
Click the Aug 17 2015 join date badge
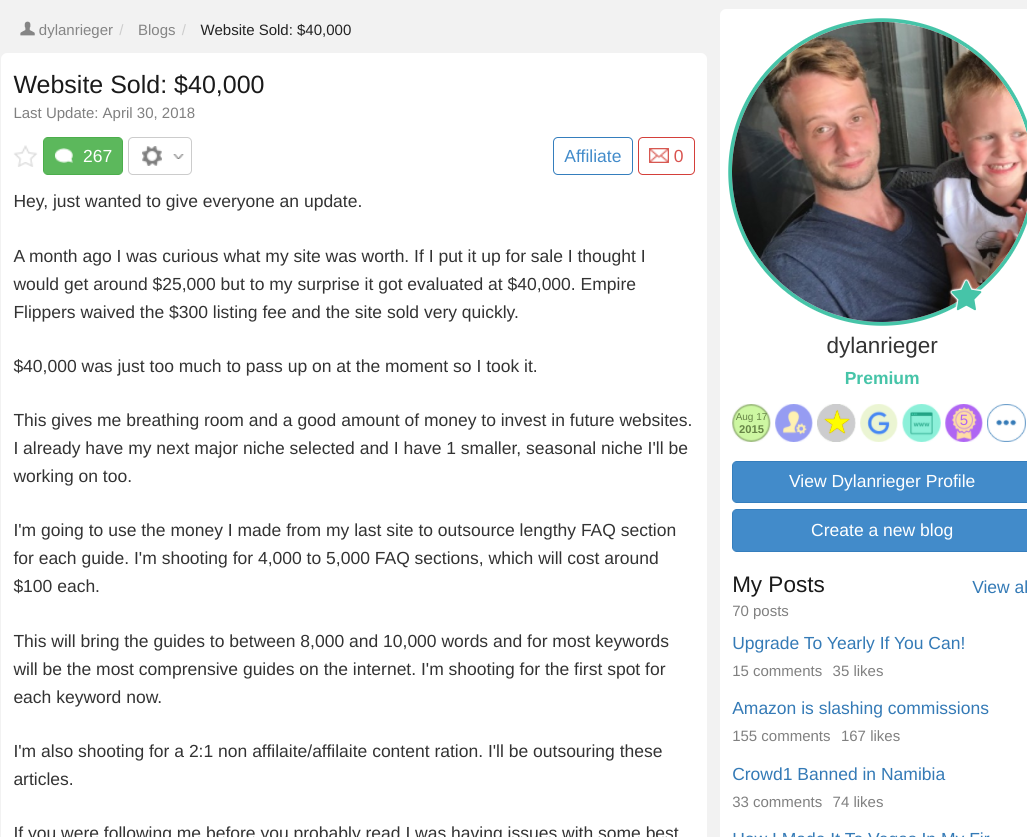[751, 423]
